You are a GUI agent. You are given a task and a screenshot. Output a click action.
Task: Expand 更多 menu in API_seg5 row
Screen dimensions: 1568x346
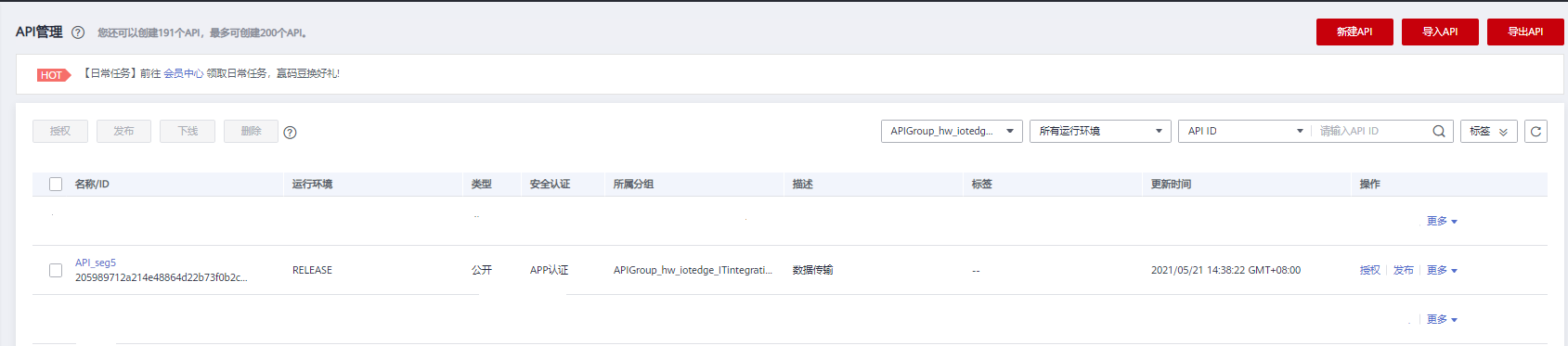[1442, 271]
